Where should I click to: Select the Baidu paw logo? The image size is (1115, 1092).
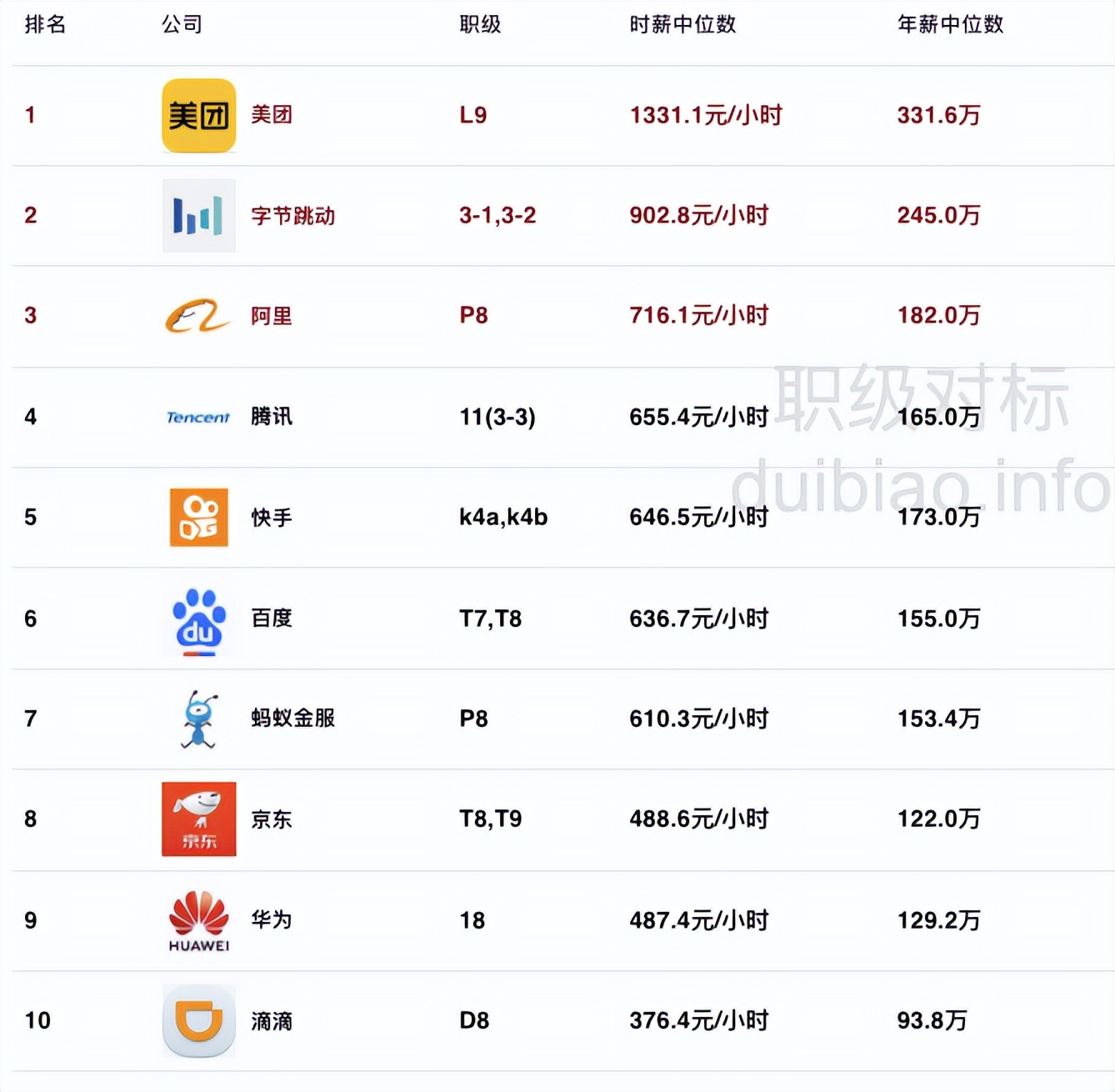198,619
